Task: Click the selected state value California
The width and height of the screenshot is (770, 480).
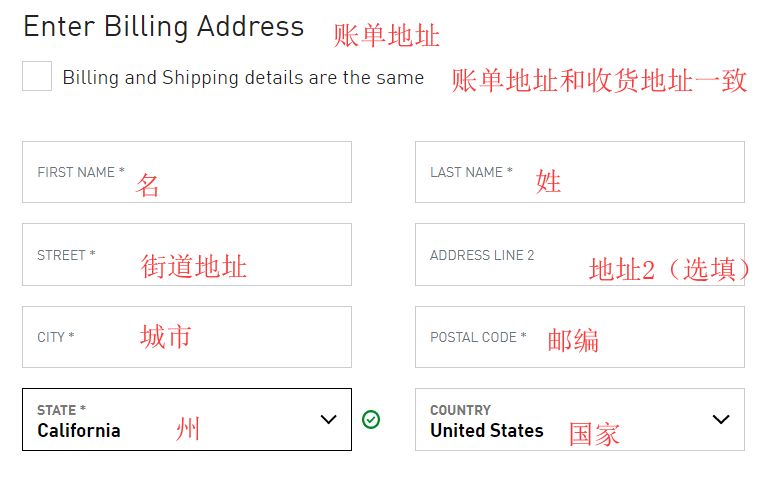Action: click(79, 431)
